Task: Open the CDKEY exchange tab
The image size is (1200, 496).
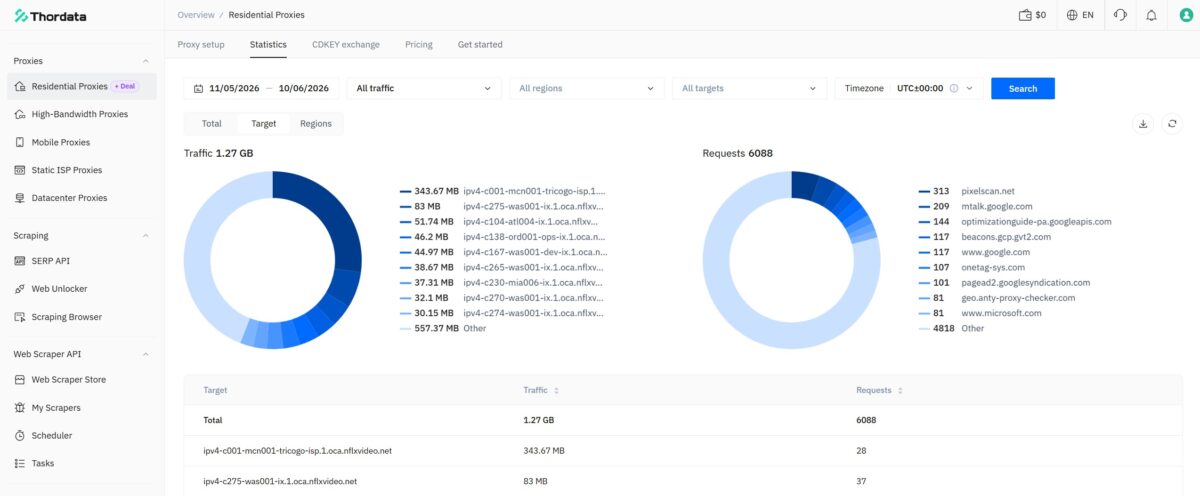Action: click(346, 44)
